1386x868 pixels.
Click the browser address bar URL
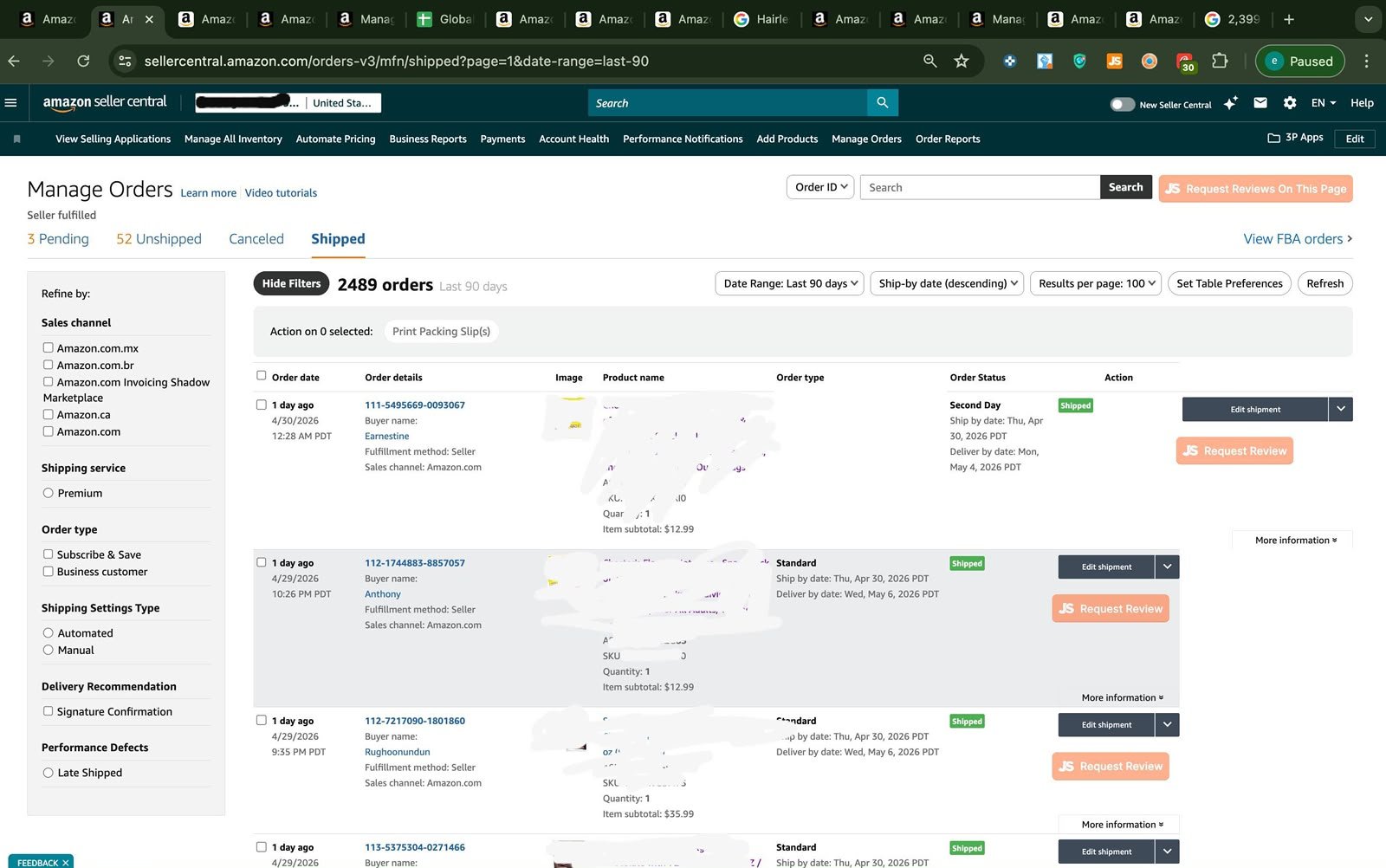click(x=397, y=61)
